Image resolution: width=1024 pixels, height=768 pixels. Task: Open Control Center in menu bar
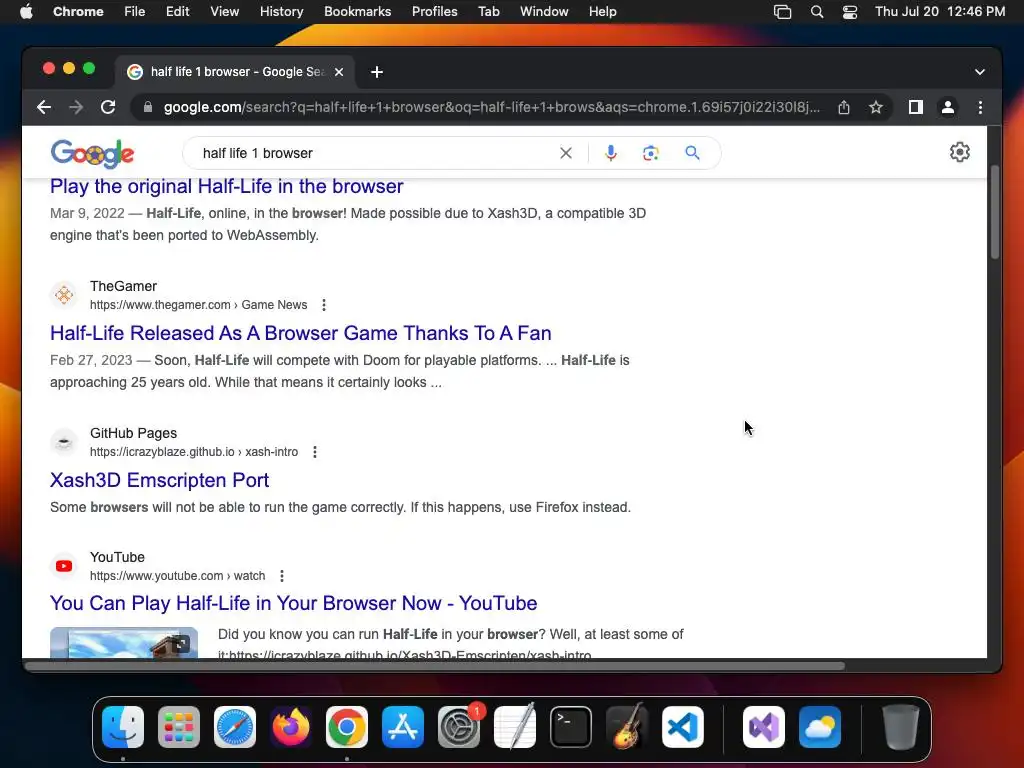[850, 12]
